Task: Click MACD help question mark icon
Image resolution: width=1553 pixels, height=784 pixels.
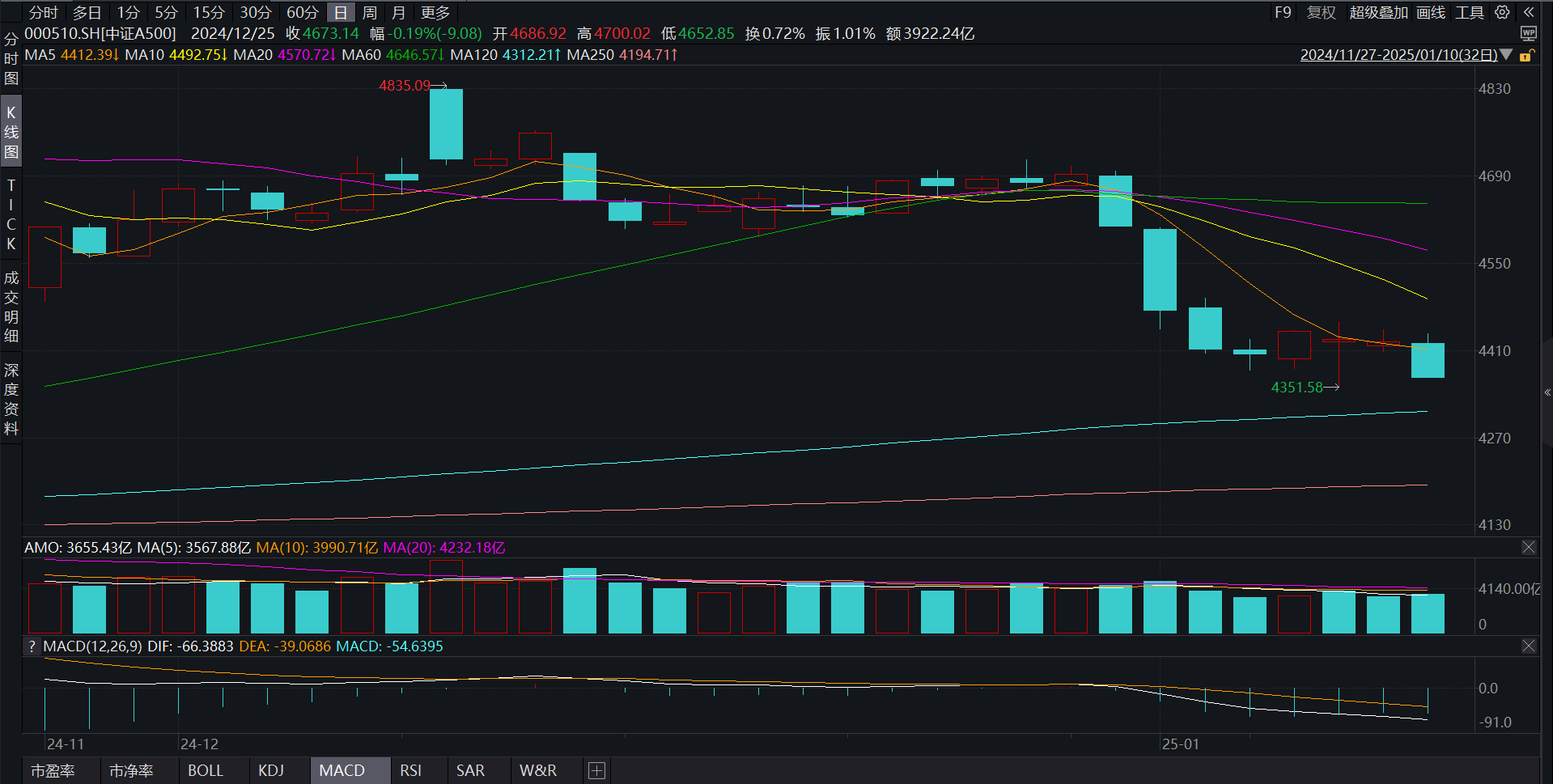Action: pos(32,646)
